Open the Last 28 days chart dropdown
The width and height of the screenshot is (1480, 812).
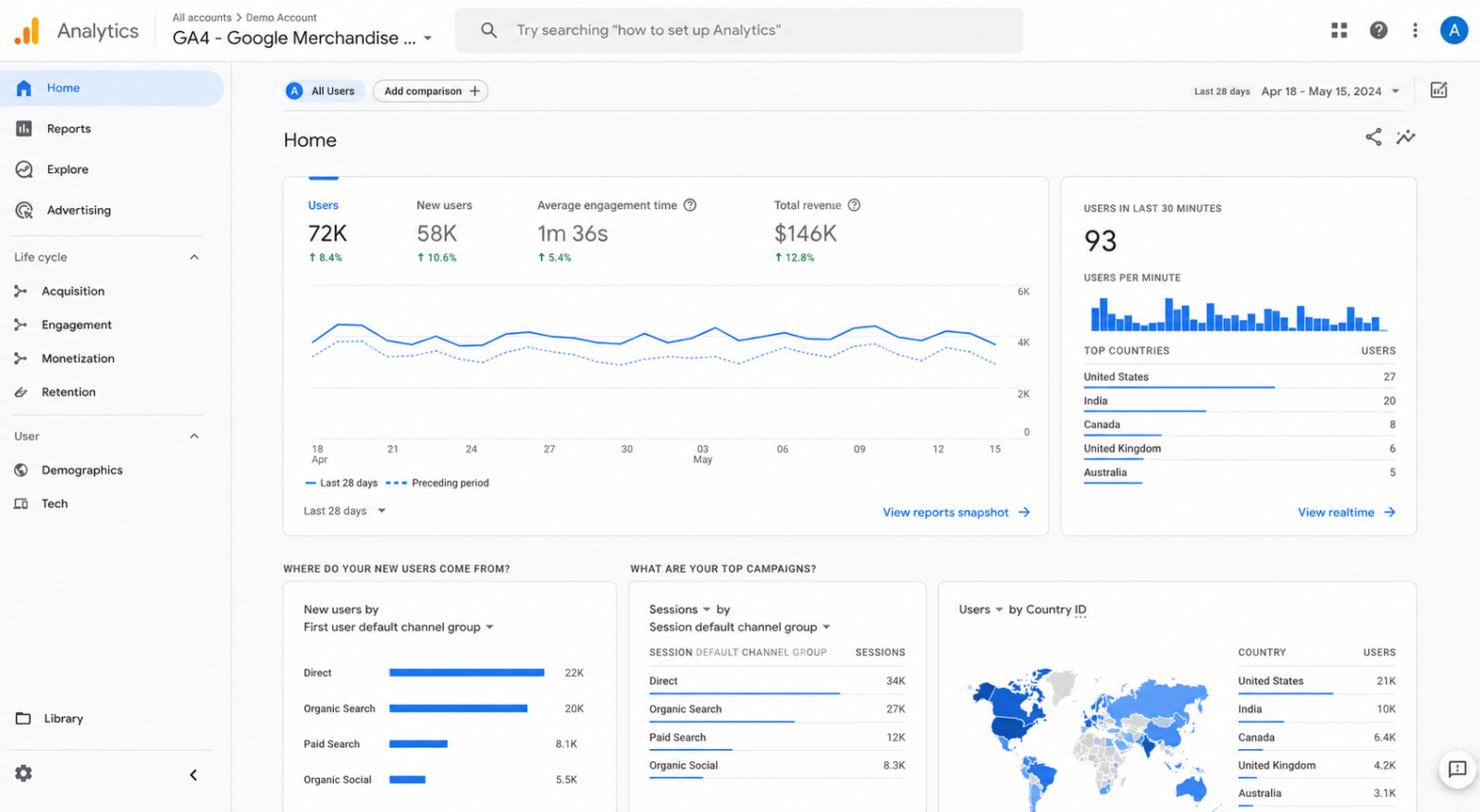point(344,511)
